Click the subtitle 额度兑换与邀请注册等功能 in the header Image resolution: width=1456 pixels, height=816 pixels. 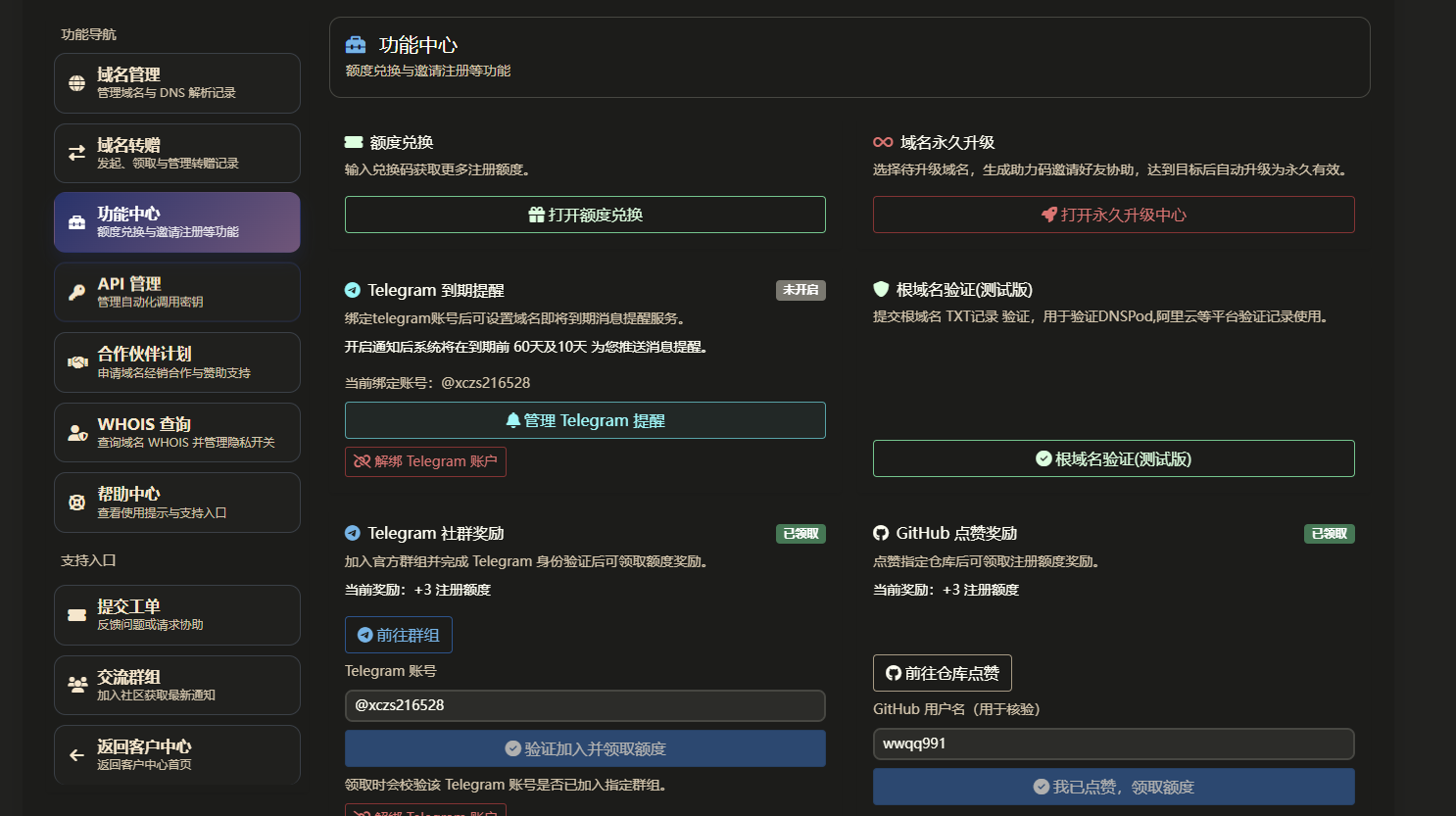428,71
